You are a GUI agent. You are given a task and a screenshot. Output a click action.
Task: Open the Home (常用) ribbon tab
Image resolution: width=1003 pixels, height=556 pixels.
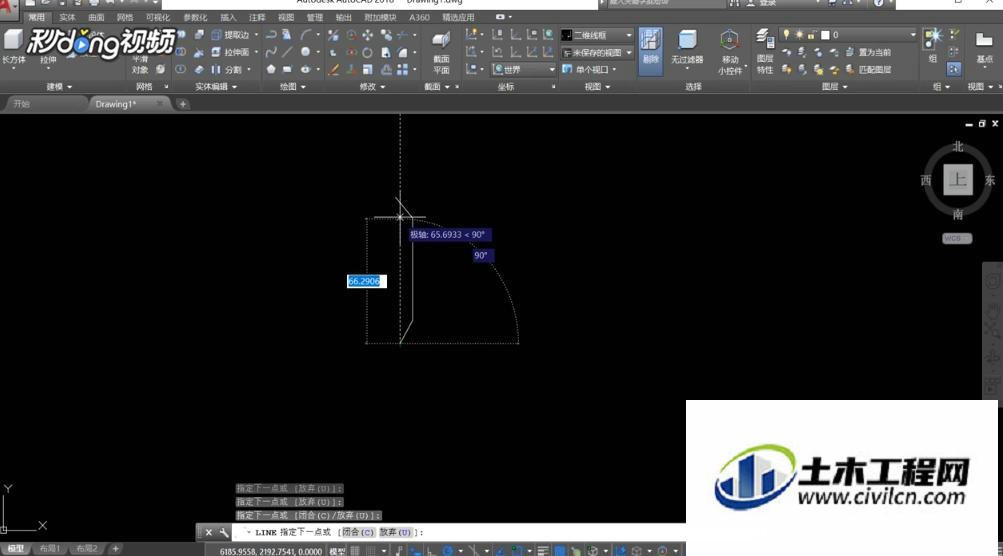tap(36, 17)
